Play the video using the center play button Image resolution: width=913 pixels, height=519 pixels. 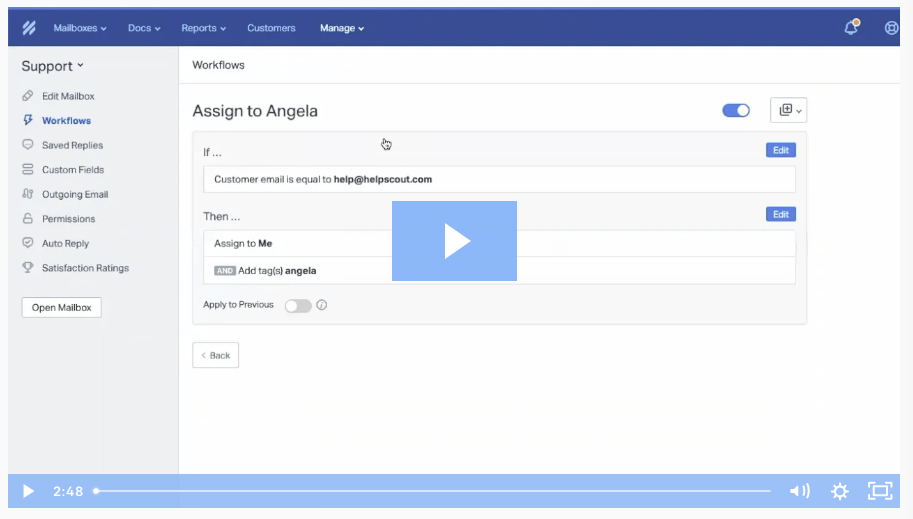(x=454, y=241)
